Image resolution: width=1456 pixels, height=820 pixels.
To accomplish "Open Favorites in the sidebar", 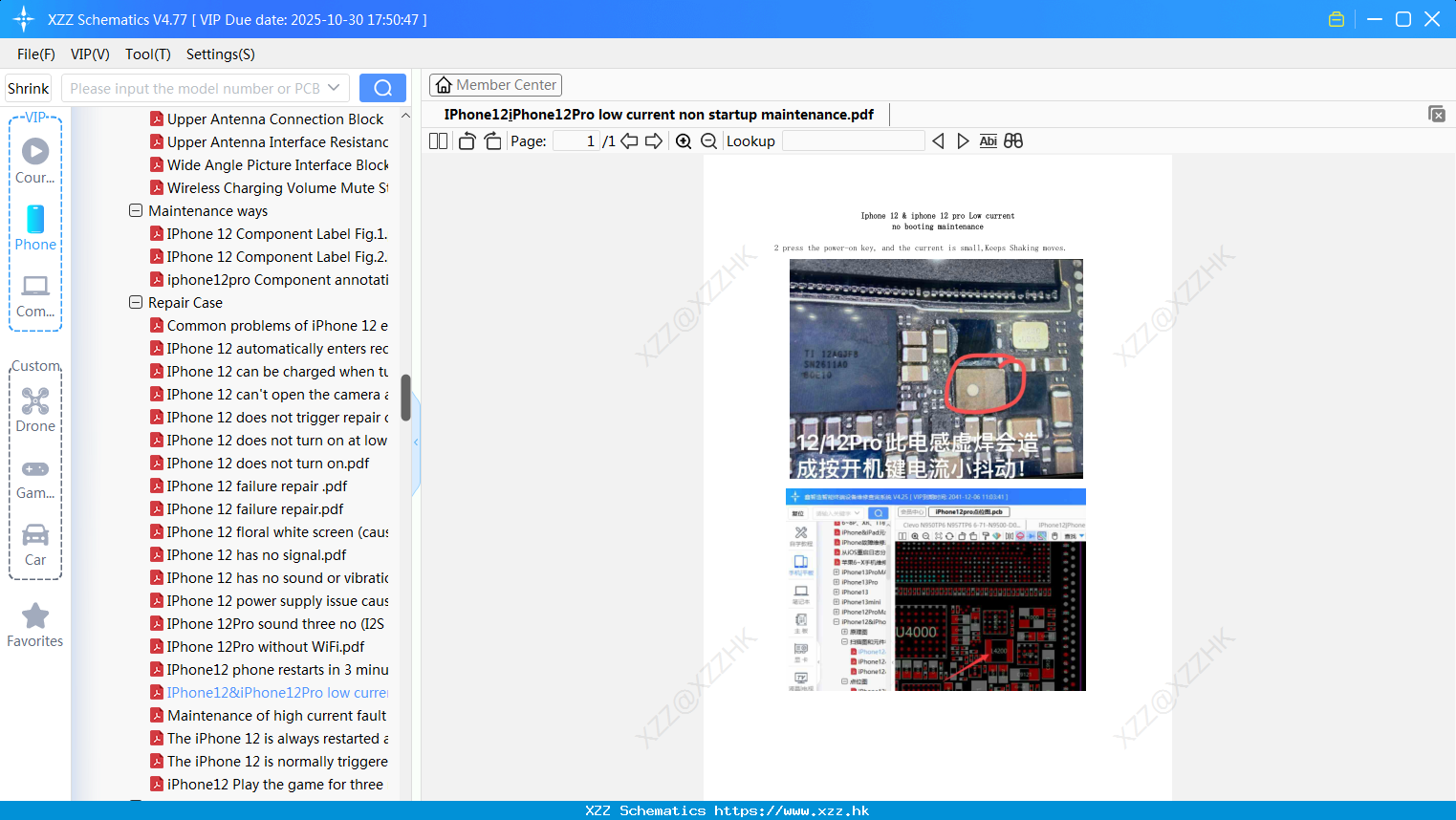I will point(35,626).
